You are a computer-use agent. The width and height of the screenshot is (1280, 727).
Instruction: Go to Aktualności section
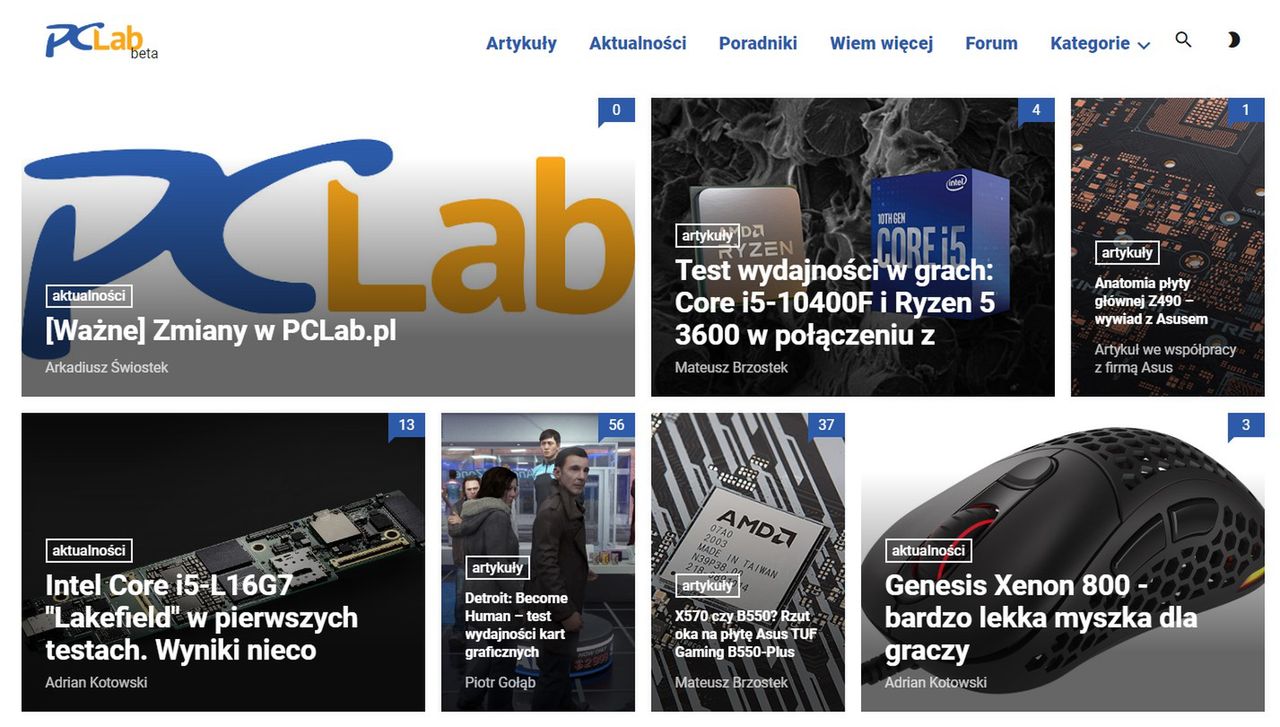pyautogui.click(x=638, y=43)
